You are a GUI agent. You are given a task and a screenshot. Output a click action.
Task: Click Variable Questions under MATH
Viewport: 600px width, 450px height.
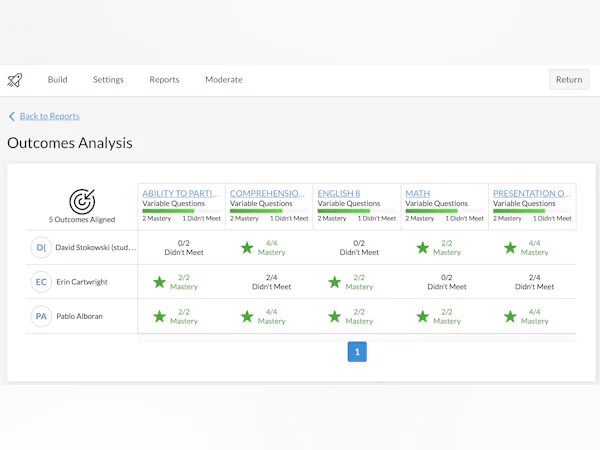click(x=436, y=204)
